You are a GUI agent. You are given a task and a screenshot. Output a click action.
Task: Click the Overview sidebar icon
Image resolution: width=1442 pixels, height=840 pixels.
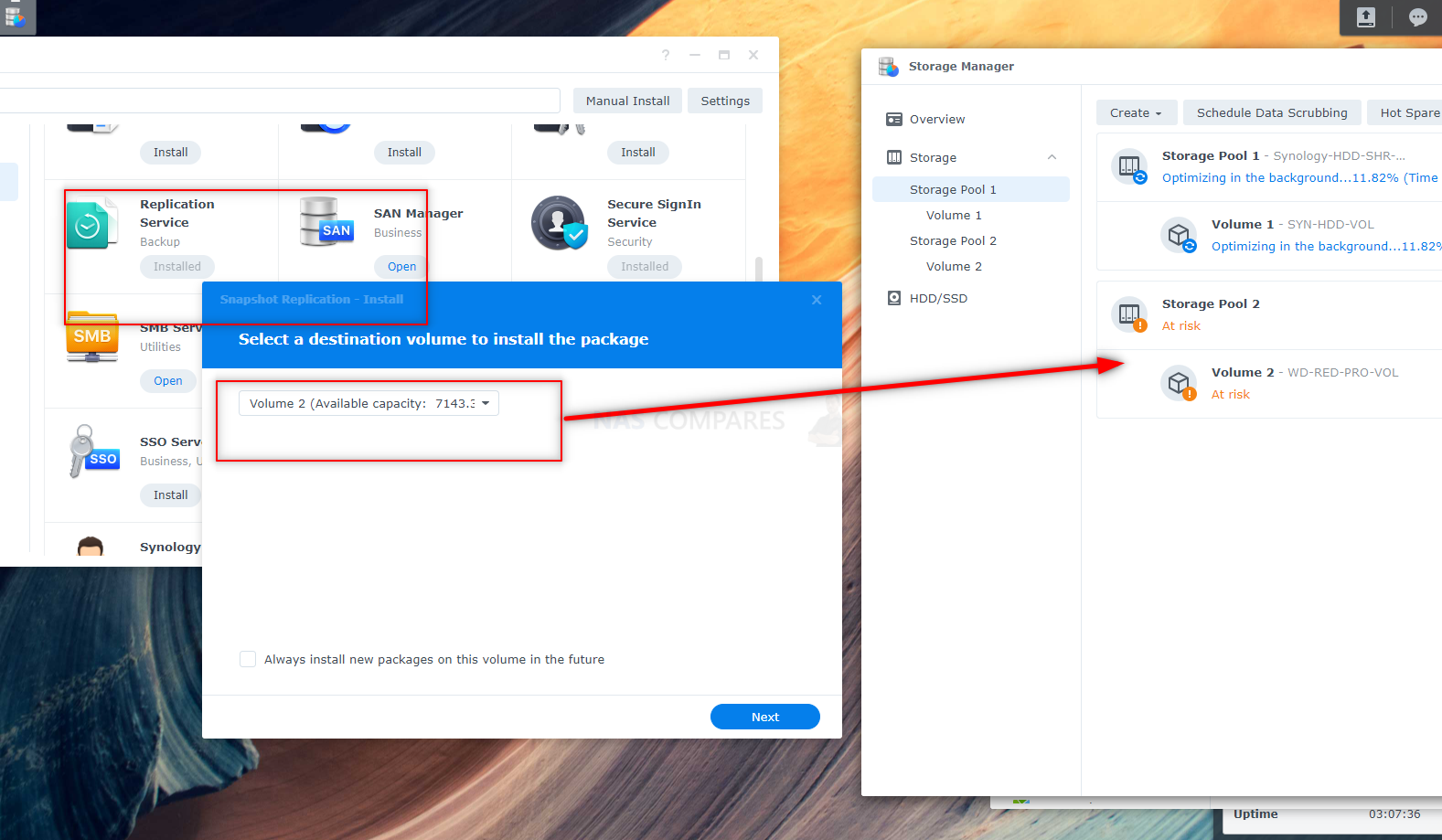coord(894,120)
